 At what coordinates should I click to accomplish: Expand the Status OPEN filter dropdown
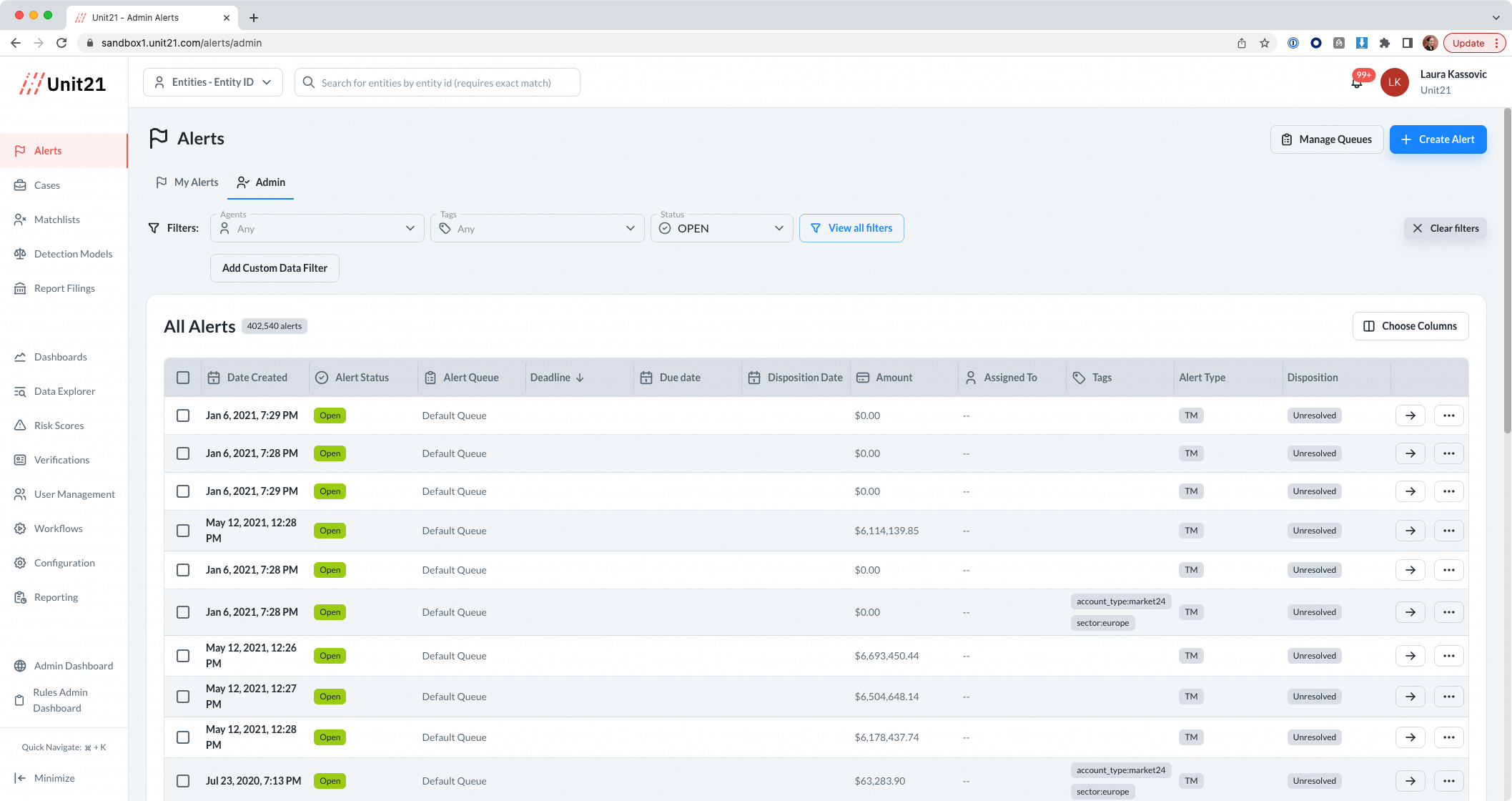coord(721,227)
